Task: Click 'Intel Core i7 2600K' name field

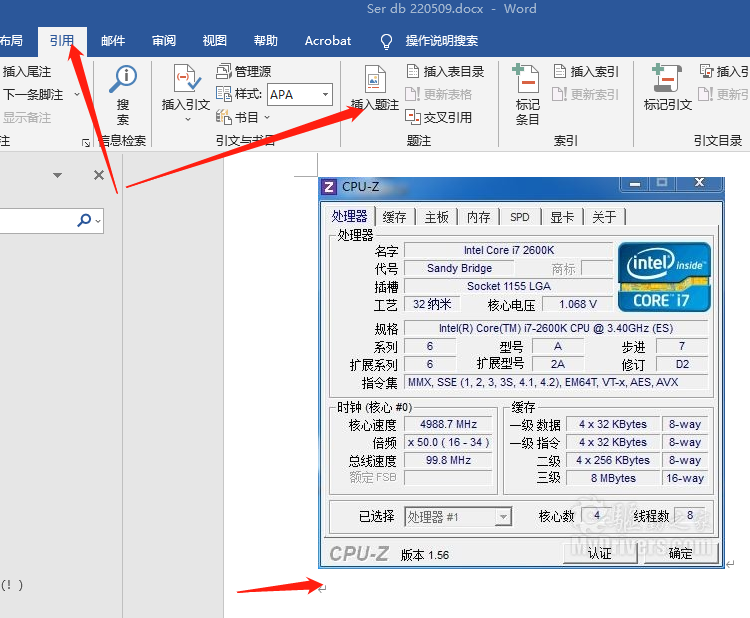Action: click(508, 250)
